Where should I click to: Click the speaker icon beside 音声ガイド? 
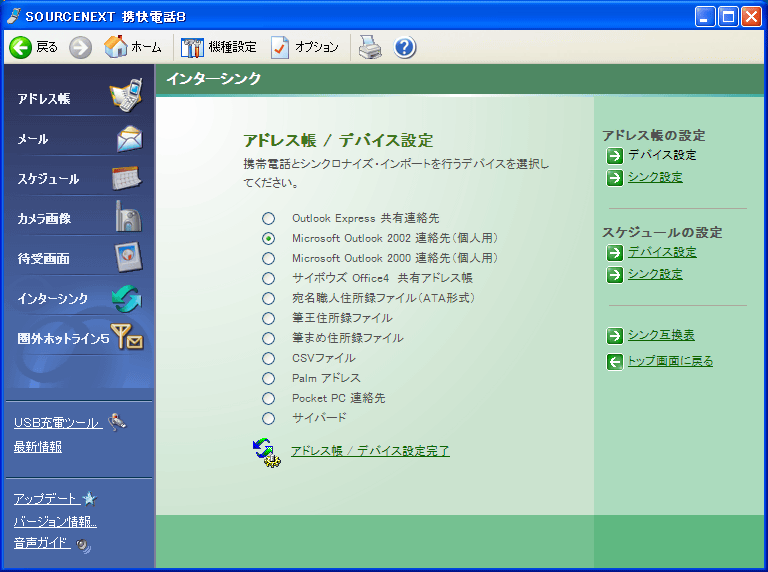click(x=84, y=545)
